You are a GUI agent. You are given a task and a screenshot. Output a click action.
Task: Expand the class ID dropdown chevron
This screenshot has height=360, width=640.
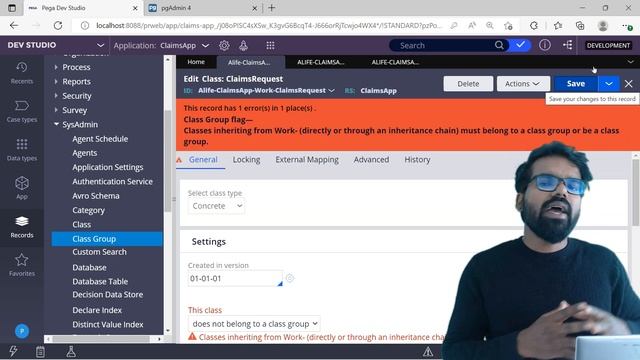[331, 90]
